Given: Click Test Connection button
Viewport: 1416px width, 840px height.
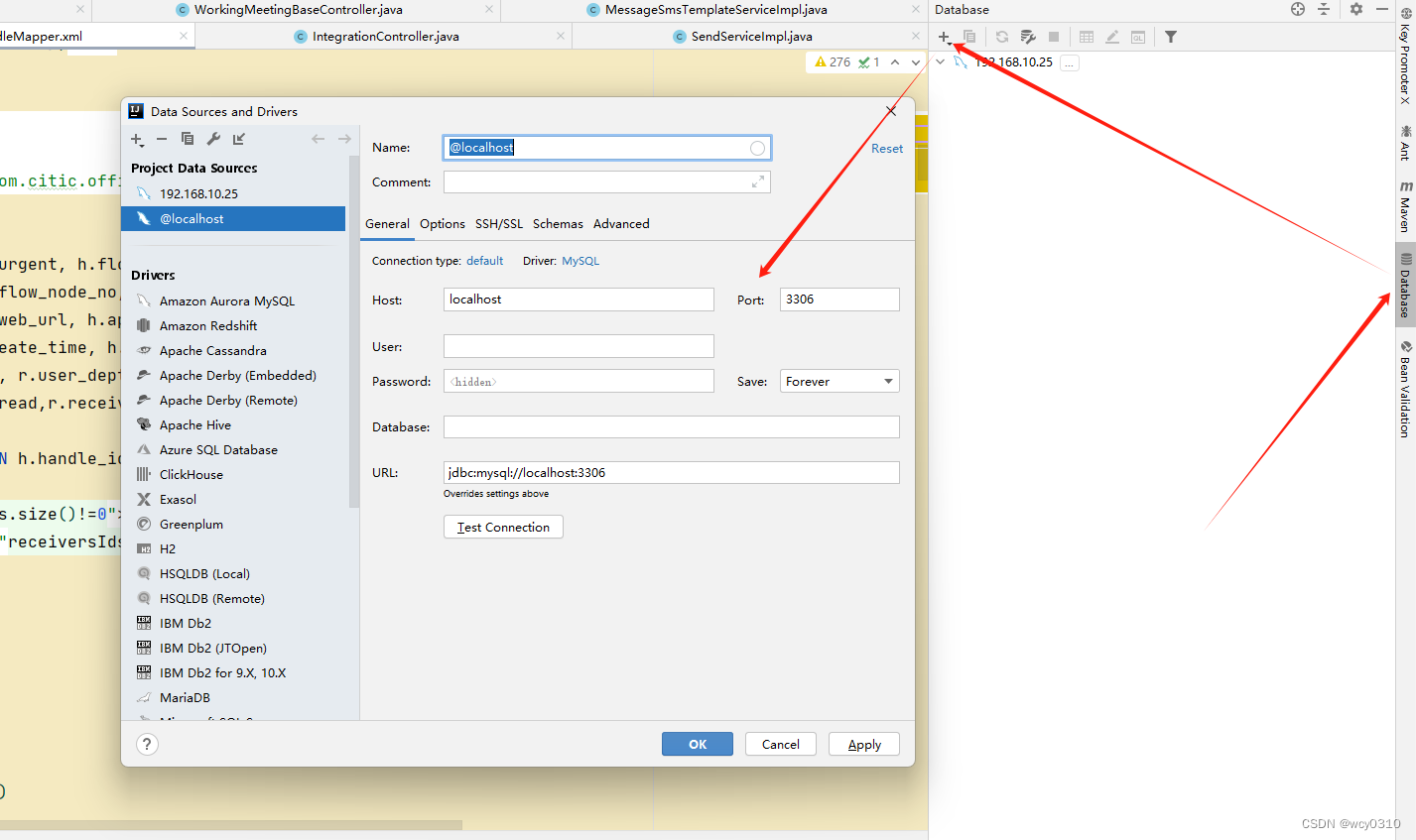Looking at the screenshot, I should click(503, 527).
